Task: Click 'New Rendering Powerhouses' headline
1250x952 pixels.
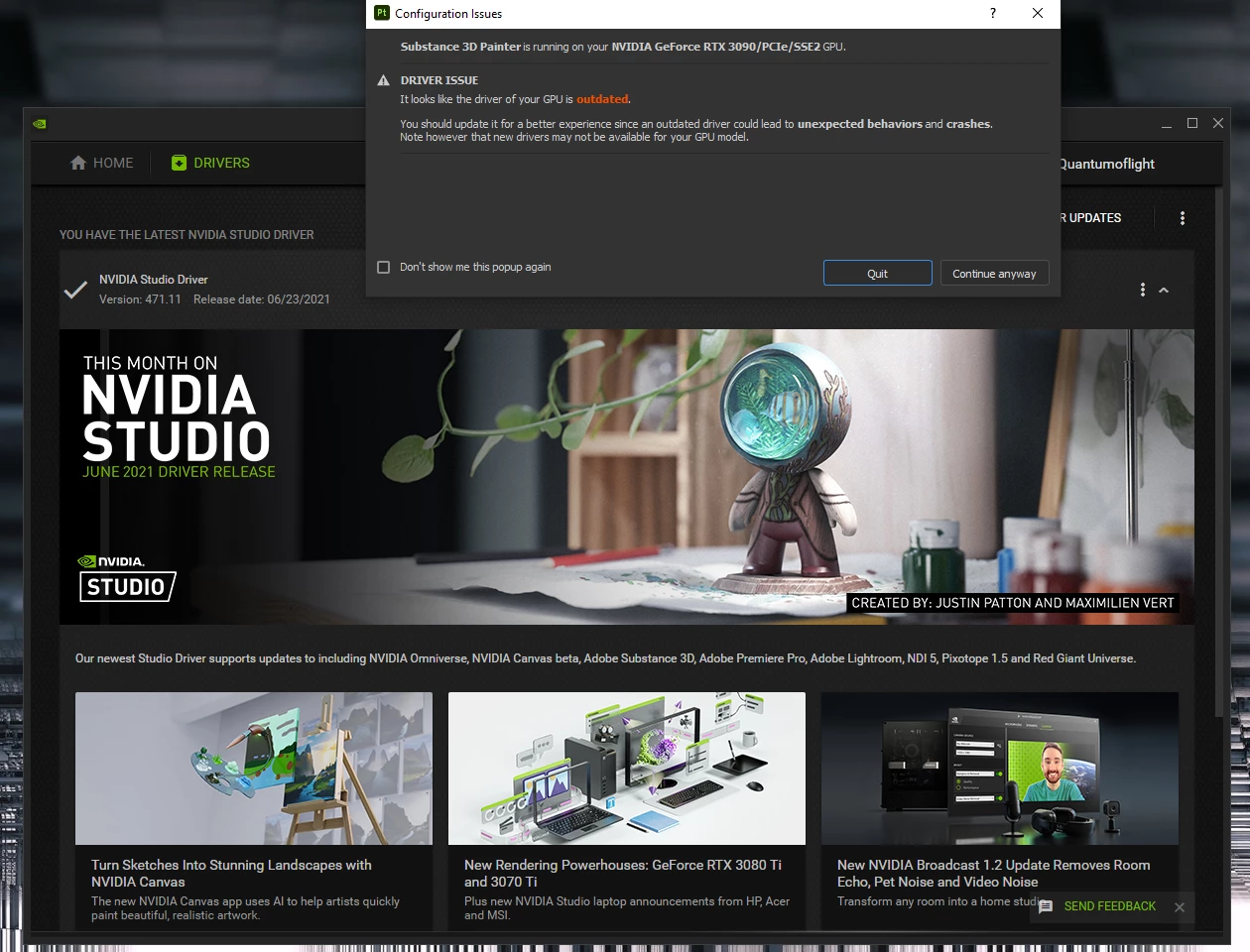Action: point(623,873)
